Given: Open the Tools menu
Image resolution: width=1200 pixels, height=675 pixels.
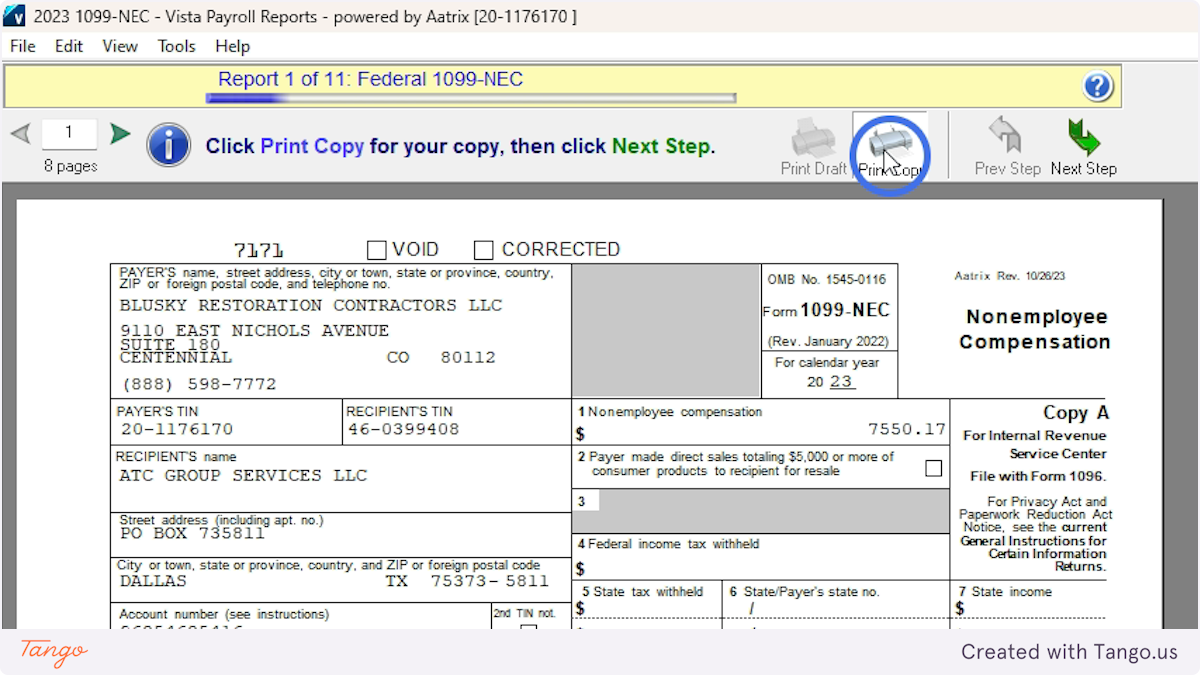Looking at the screenshot, I should tap(176, 46).
